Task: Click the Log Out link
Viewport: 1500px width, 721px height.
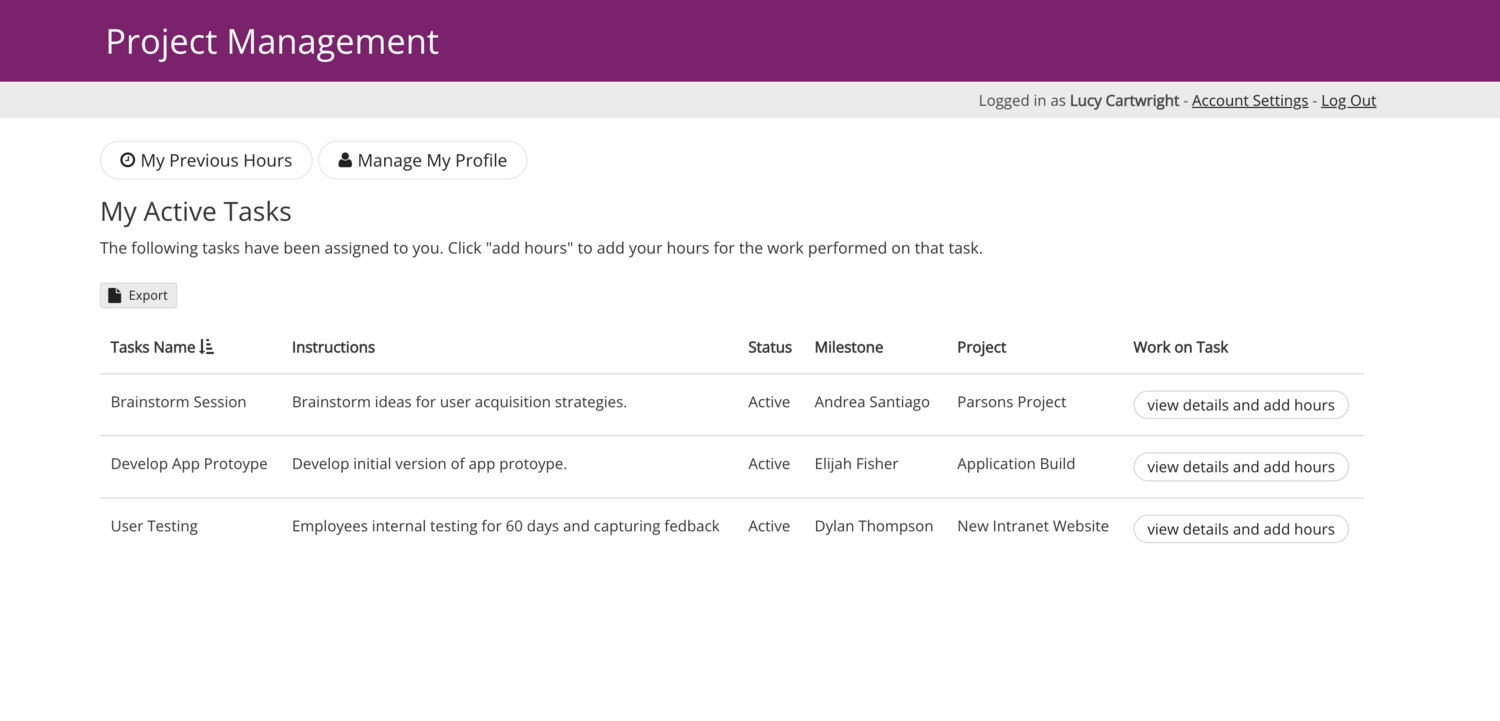Action: (1348, 100)
